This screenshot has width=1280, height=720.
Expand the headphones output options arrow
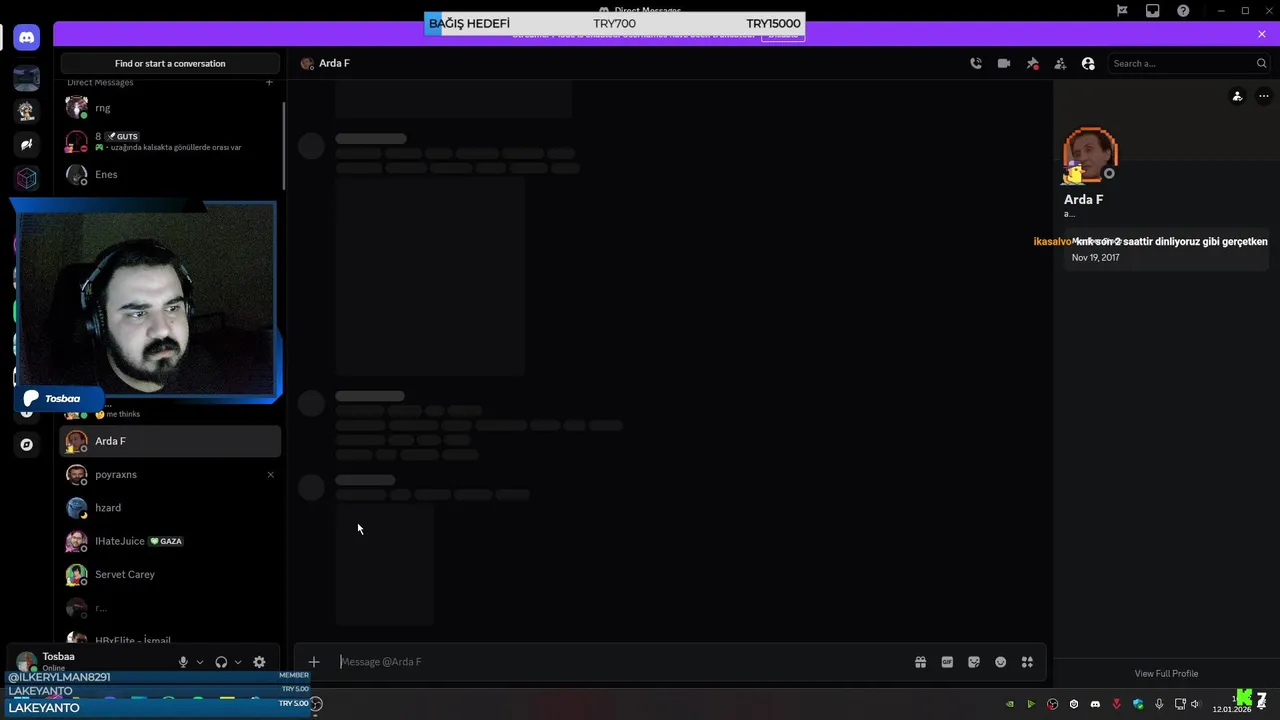[x=237, y=662]
